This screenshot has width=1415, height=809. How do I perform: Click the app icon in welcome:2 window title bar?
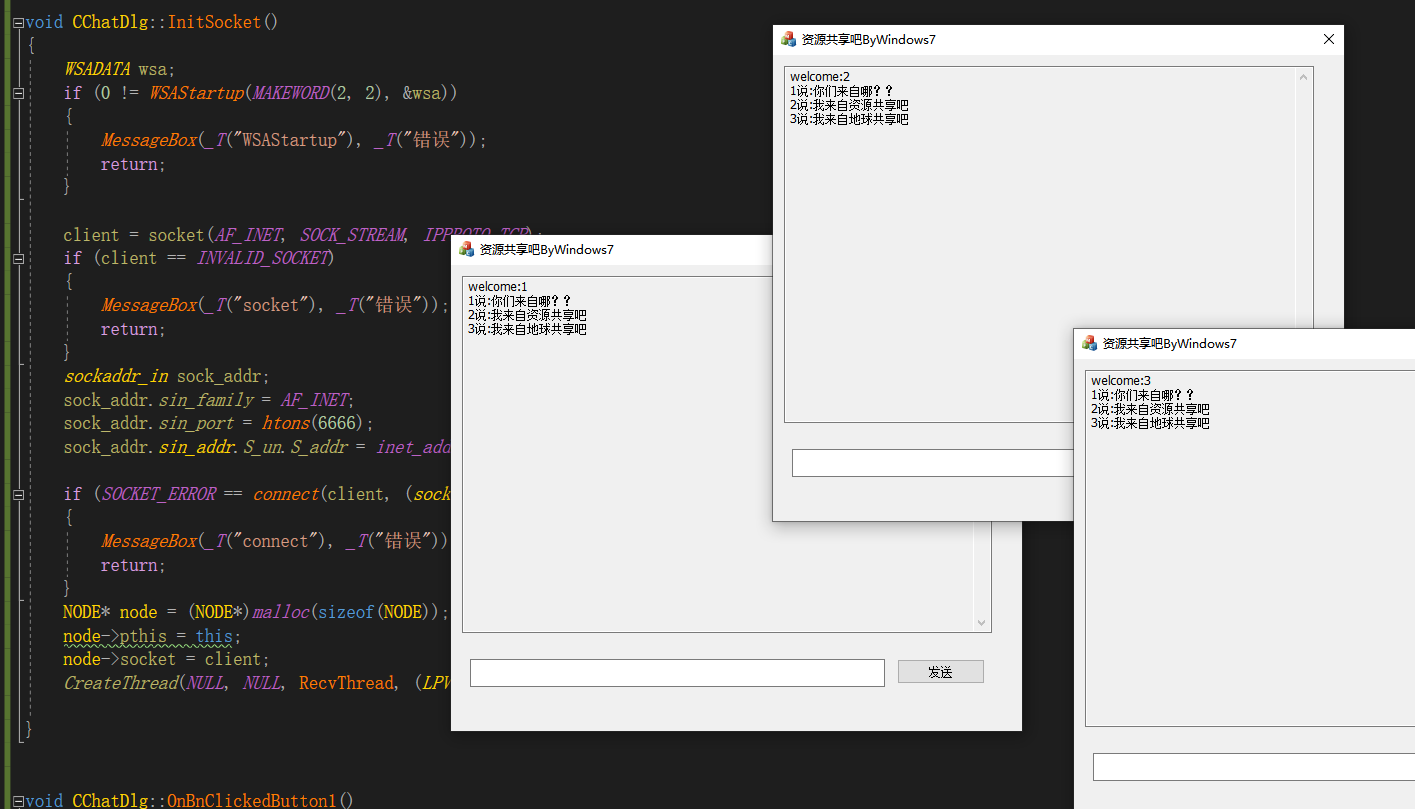pos(789,39)
